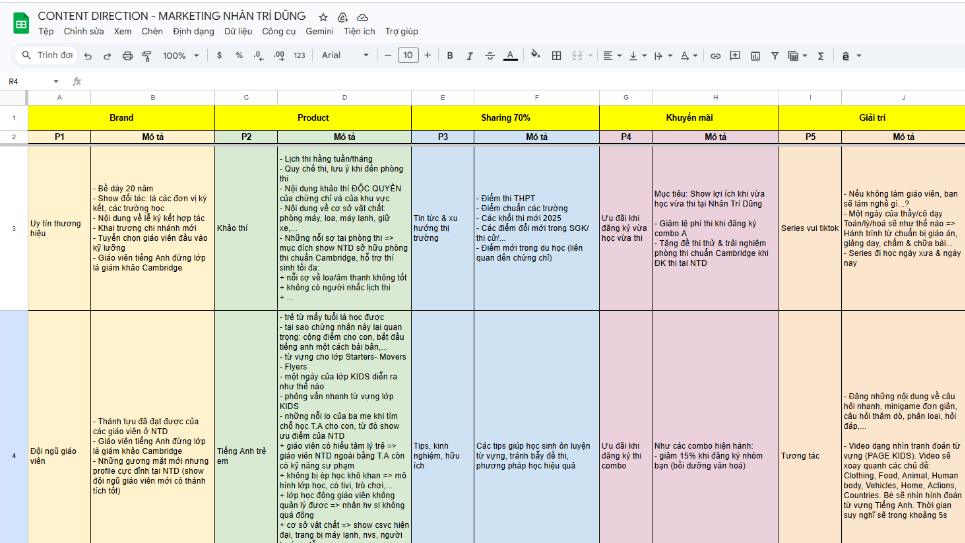Open more number formats 123
The image size is (965, 543).
pyautogui.click(x=299, y=55)
